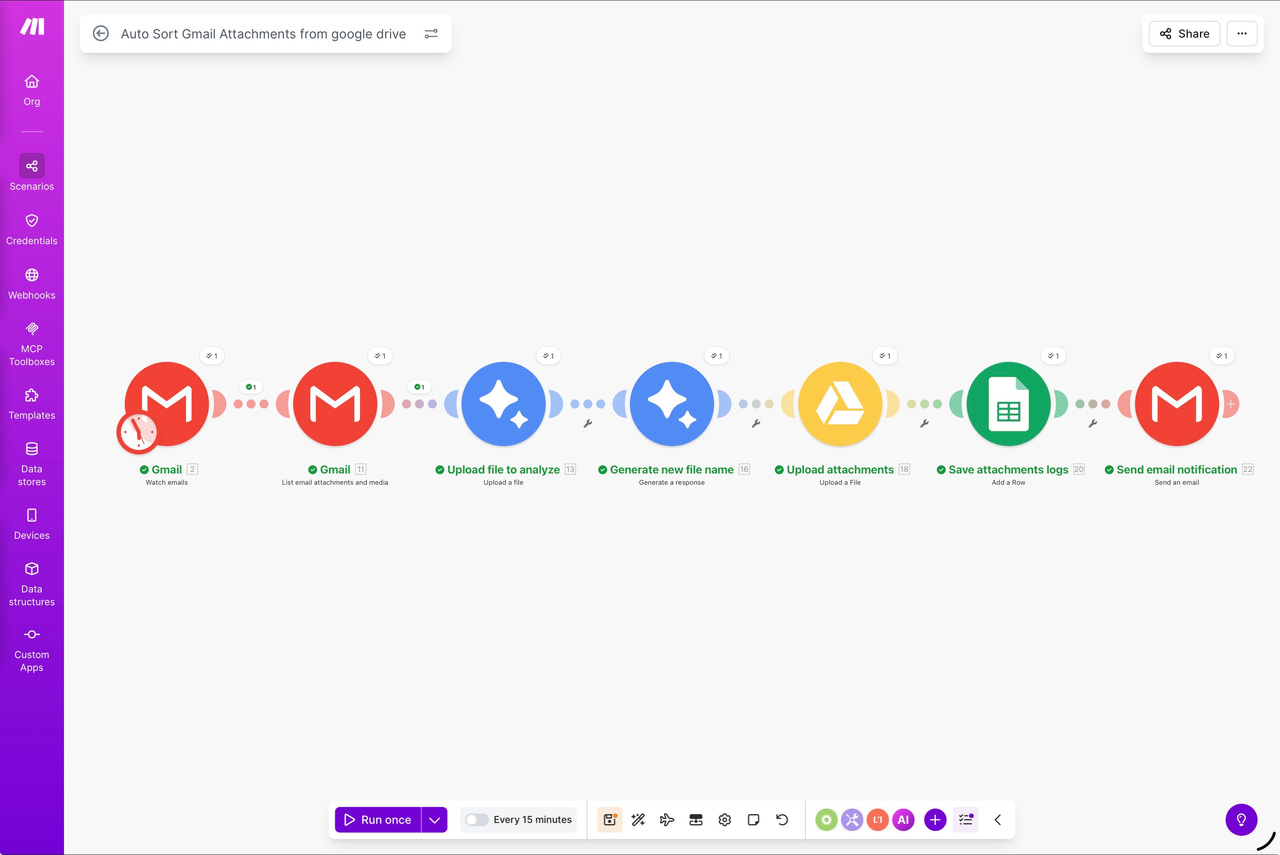Screen dimensions: 1280x855
Task: Open explain flow airplane icon
Action: click(667, 820)
